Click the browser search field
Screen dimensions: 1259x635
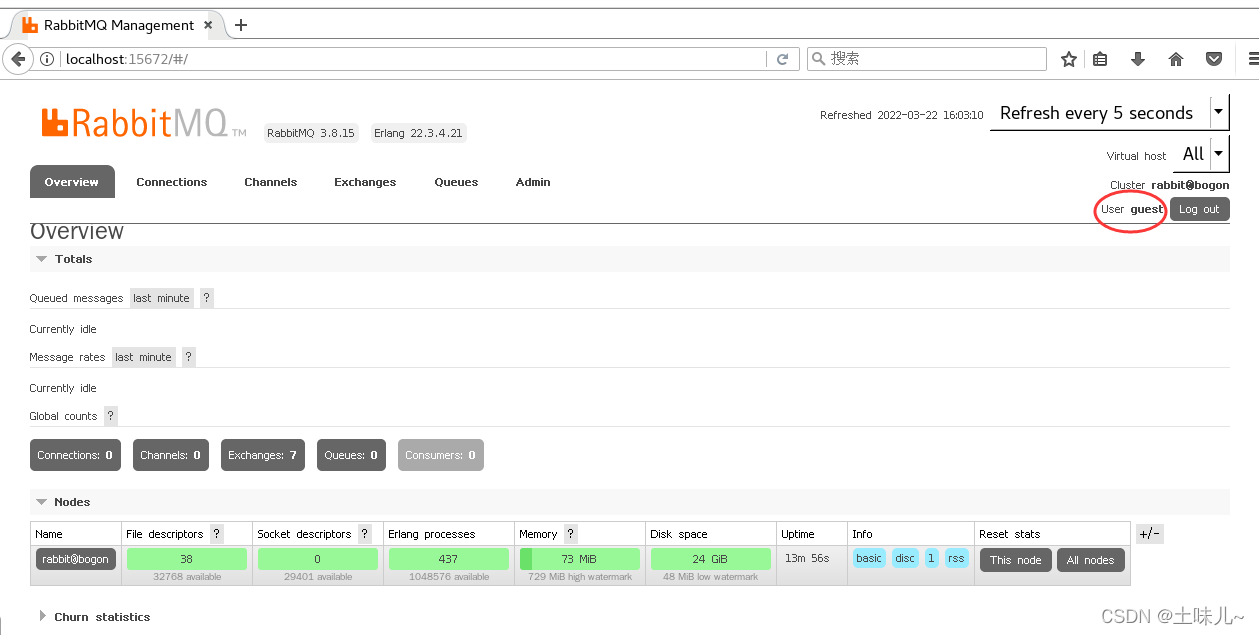click(x=927, y=59)
